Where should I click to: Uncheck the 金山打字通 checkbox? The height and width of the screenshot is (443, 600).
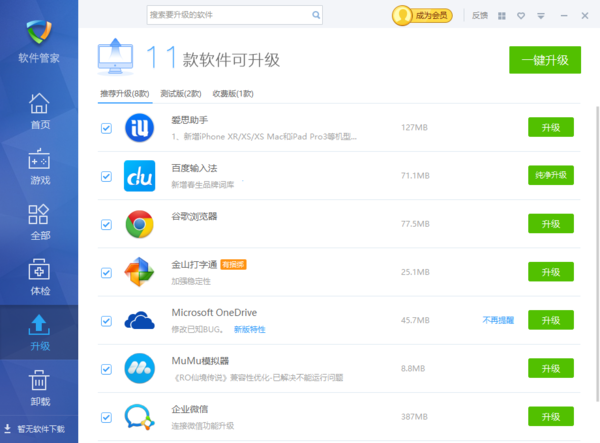pyautogui.click(x=106, y=273)
